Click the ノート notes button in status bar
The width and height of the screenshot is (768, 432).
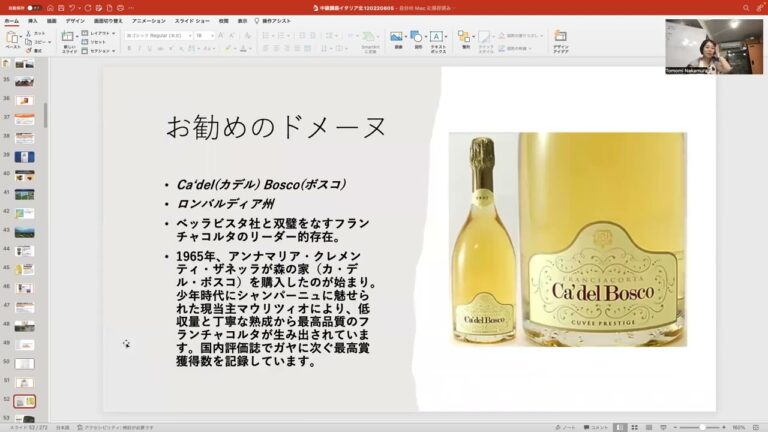point(565,428)
